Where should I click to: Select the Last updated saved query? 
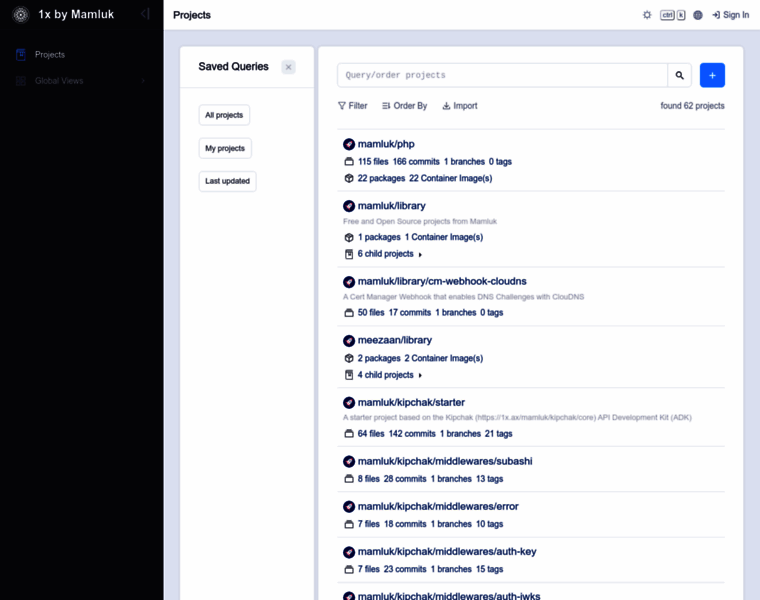[x=227, y=181]
